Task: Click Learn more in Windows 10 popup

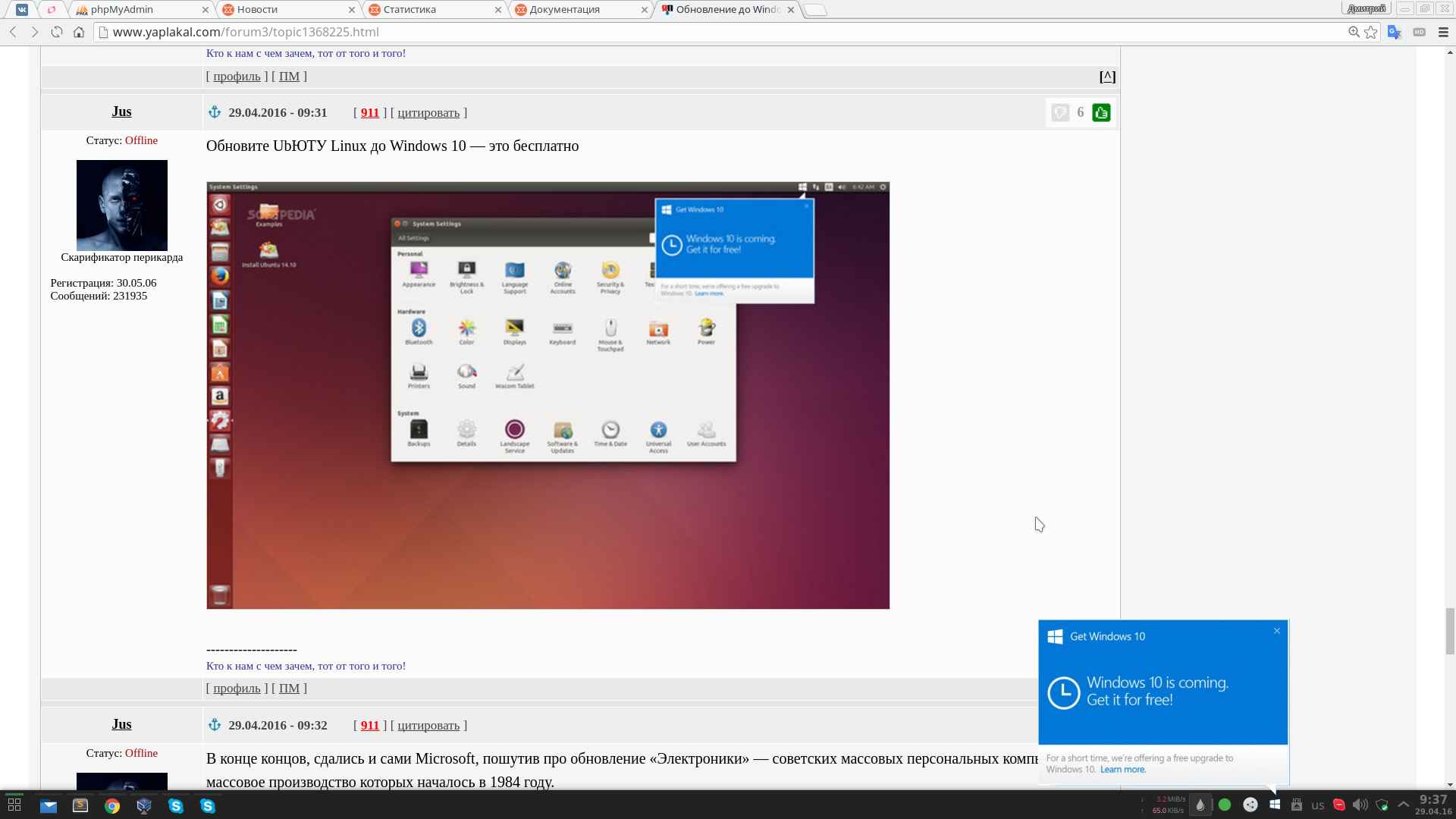Action: click(1122, 770)
